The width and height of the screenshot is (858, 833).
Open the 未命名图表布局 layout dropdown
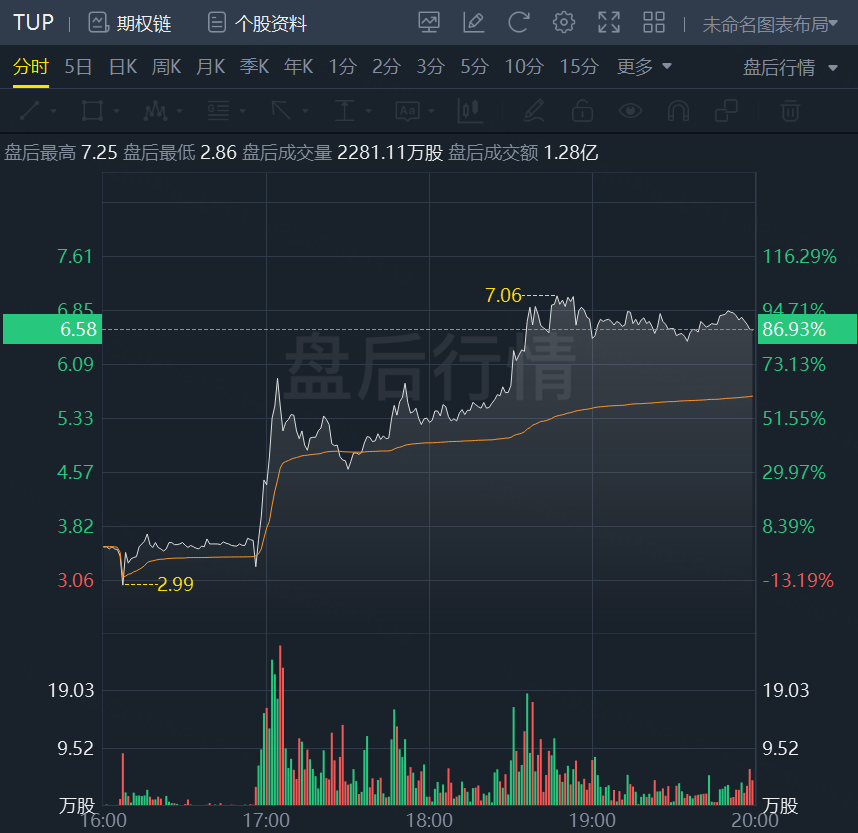[x=770, y=24]
